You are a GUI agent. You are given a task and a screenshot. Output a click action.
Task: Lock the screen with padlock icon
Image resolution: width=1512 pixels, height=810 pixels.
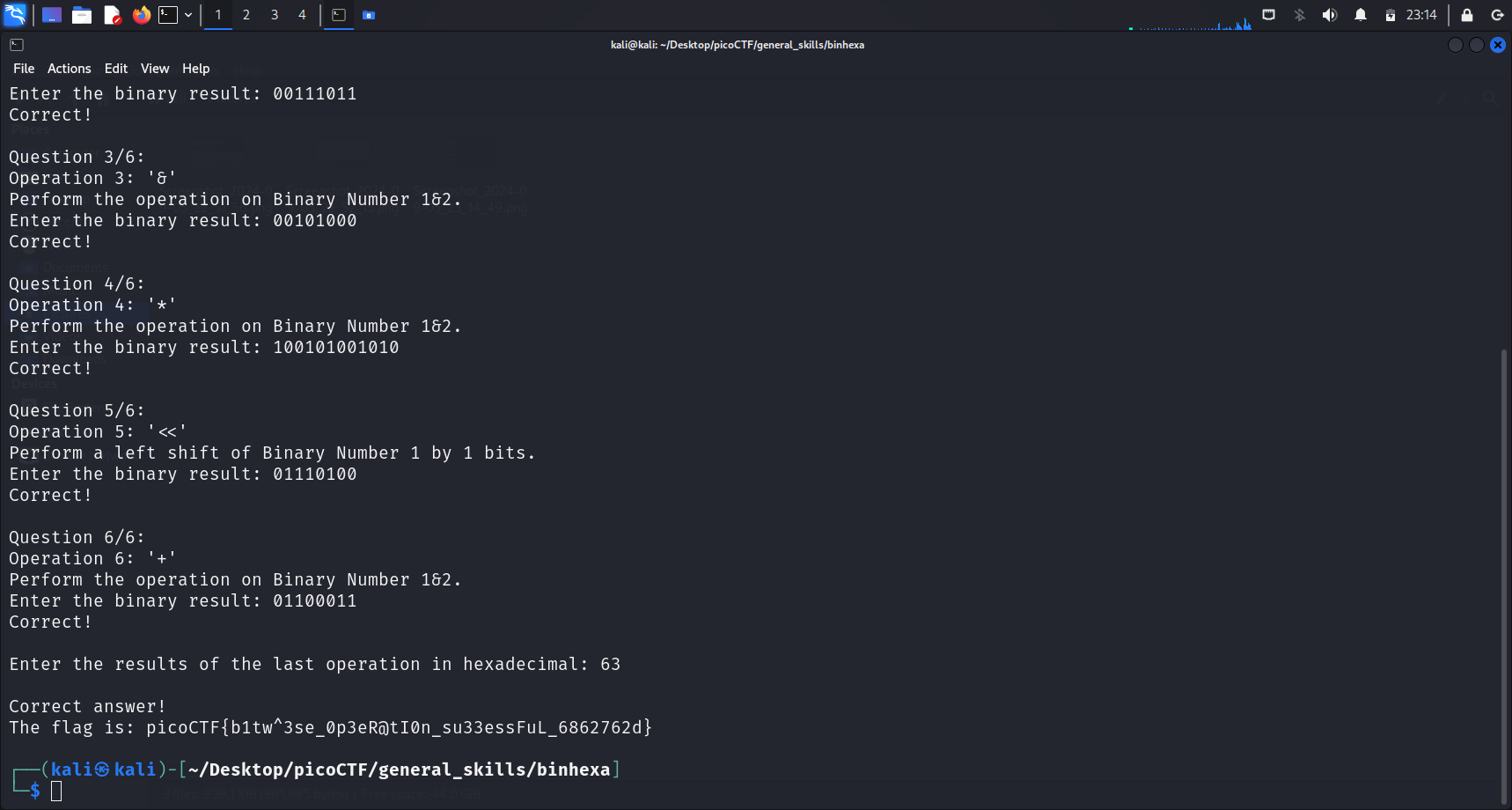click(x=1467, y=15)
